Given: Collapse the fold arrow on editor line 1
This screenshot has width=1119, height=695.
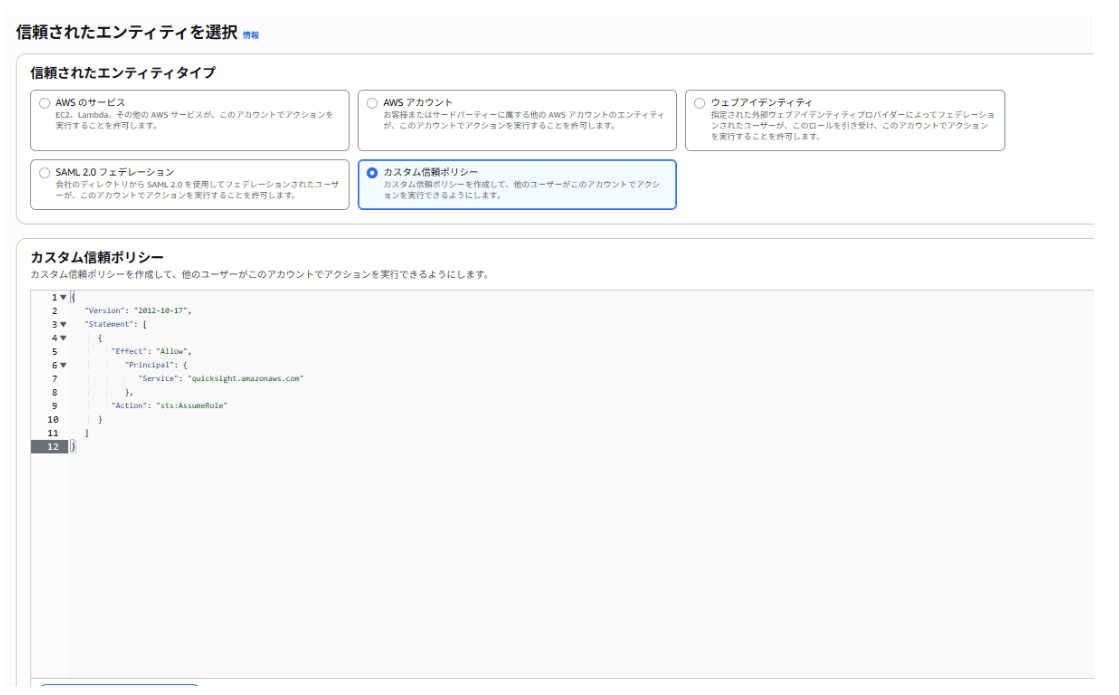Looking at the screenshot, I should (x=64, y=298).
